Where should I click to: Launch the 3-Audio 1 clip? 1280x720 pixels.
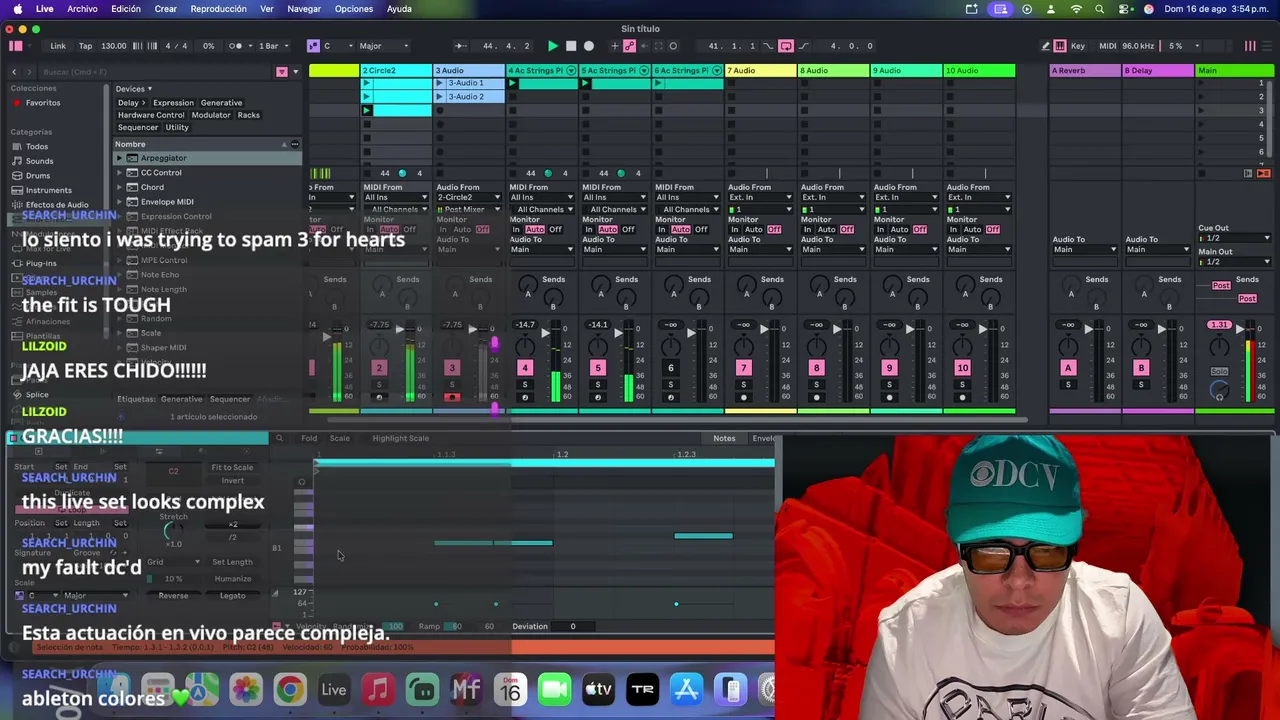[x=439, y=83]
